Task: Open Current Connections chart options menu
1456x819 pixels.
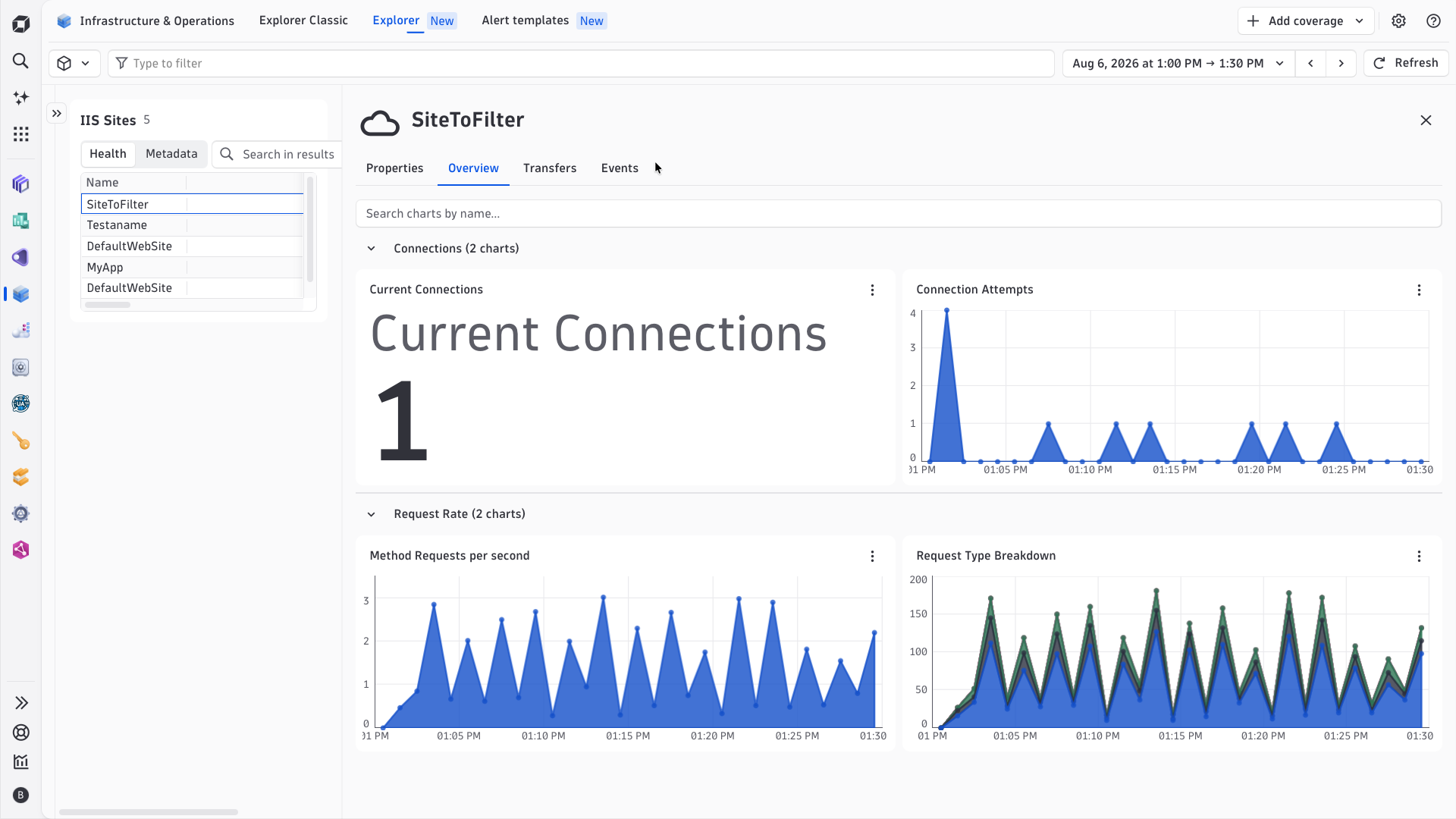Action: (872, 290)
